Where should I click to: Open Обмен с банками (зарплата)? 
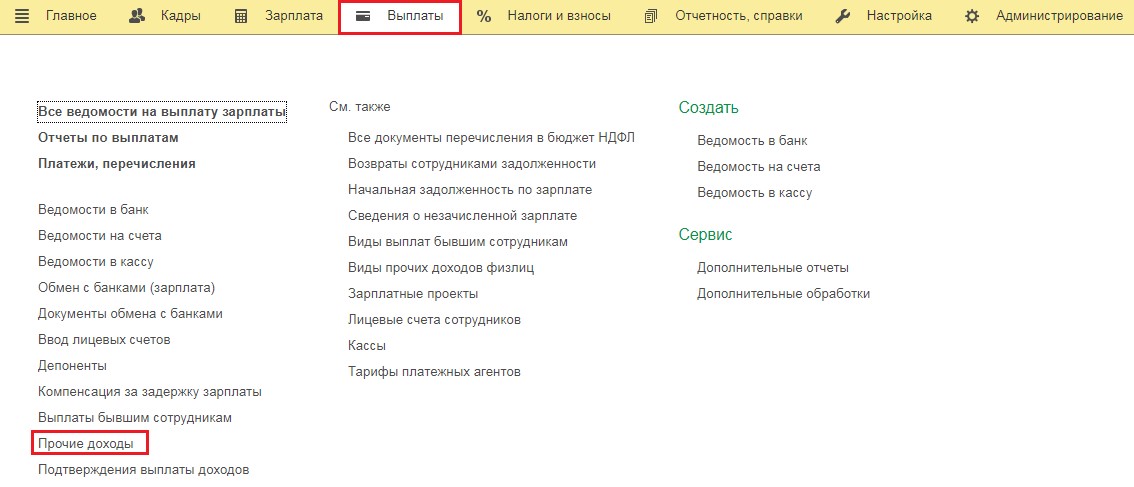click(127, 288)
